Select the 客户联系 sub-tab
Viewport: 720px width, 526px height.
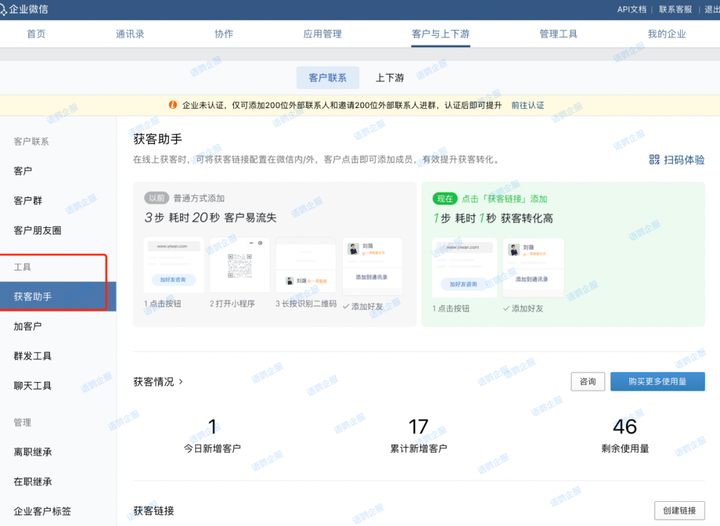pos(328,78)
